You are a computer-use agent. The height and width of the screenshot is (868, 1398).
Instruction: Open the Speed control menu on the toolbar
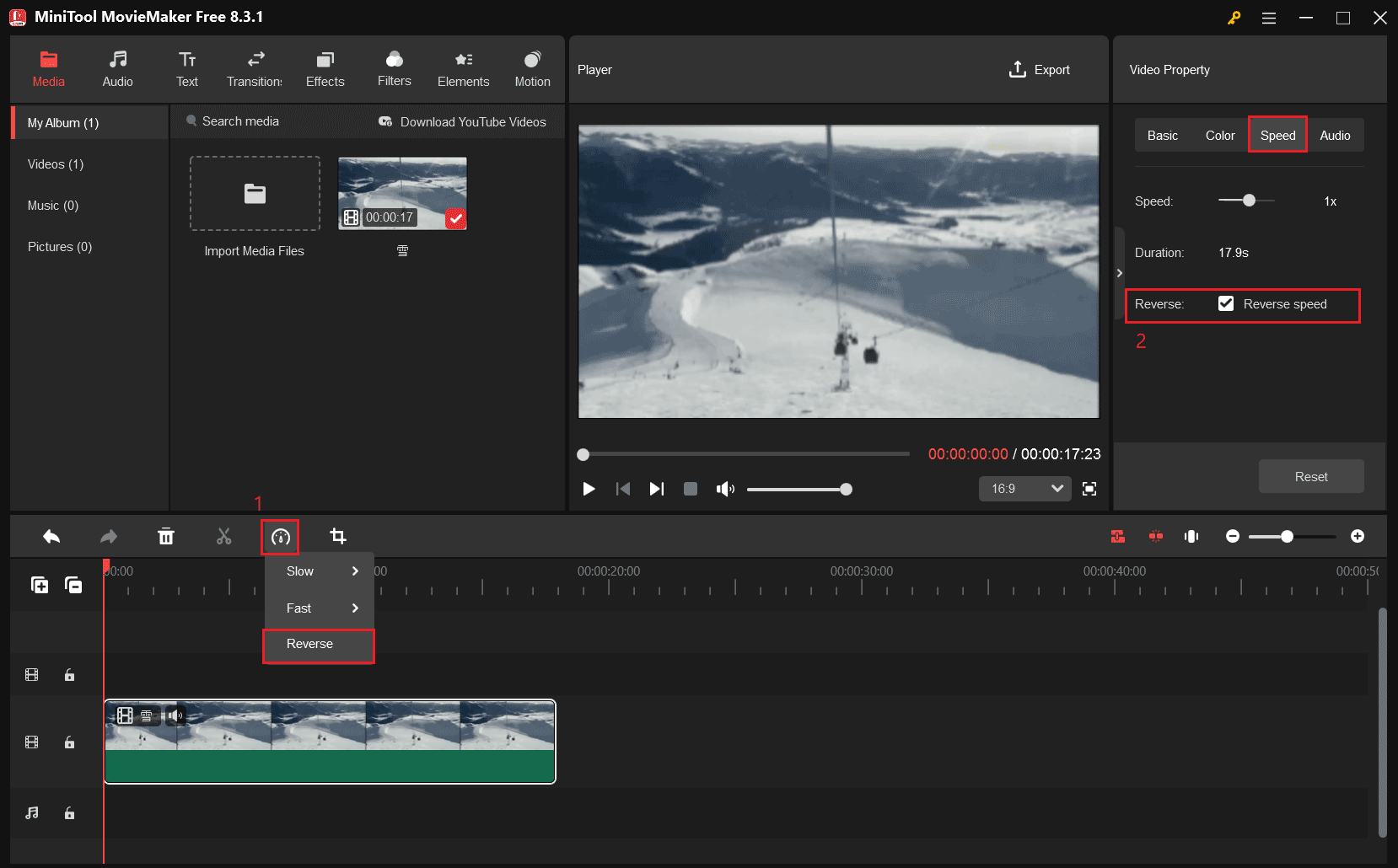click(280, 536)
